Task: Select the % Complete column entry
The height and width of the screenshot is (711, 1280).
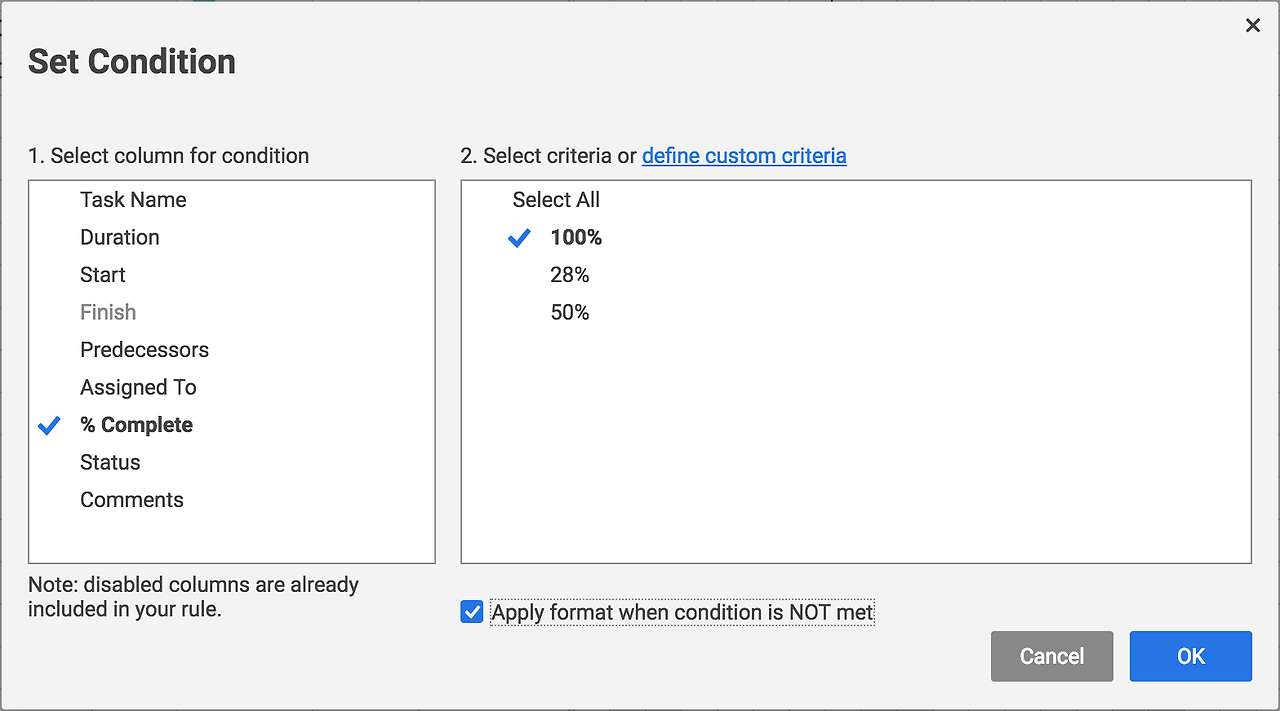Action: [x=136, y=425]
